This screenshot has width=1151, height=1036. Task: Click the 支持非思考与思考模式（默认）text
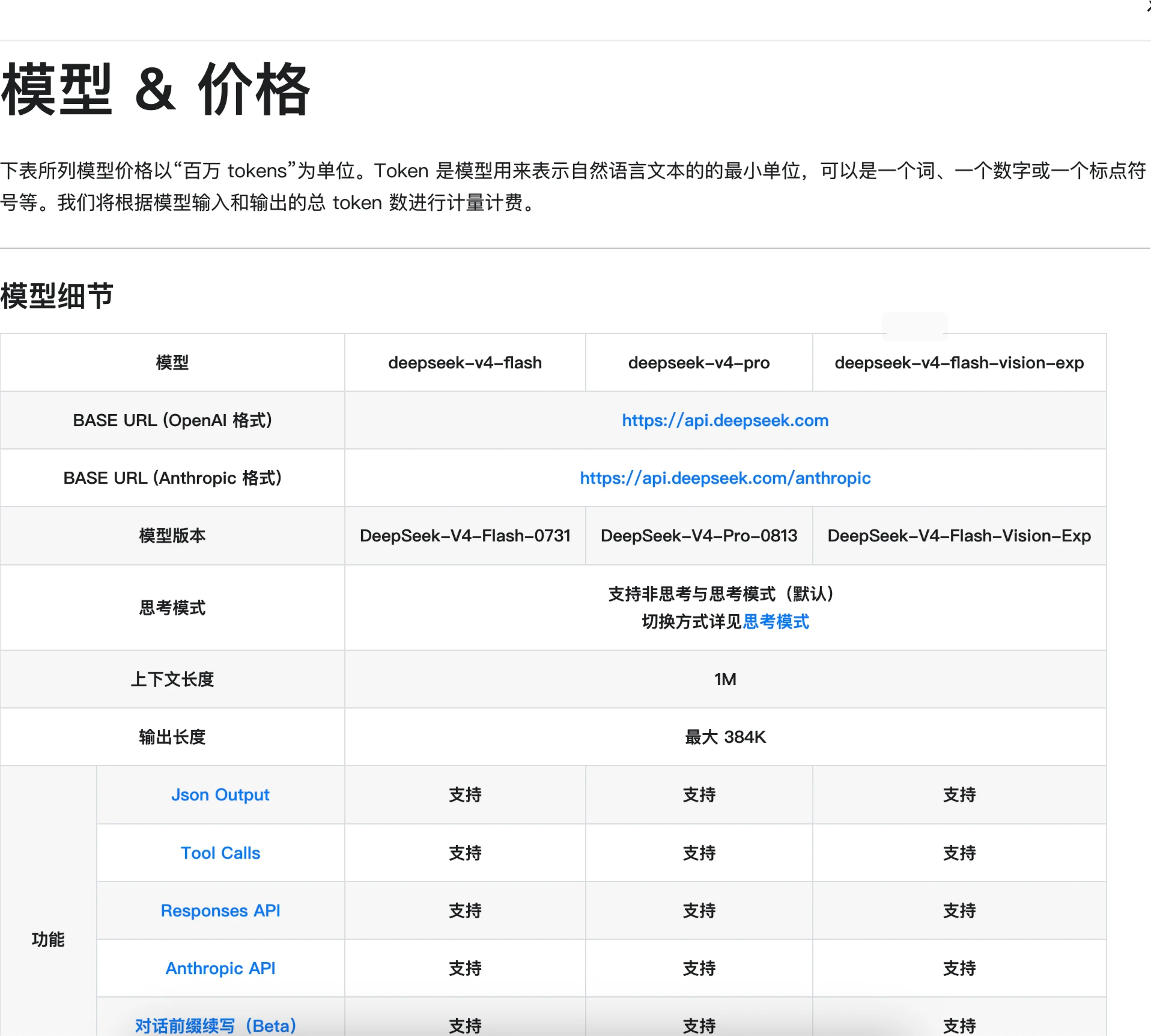(721, 594)
